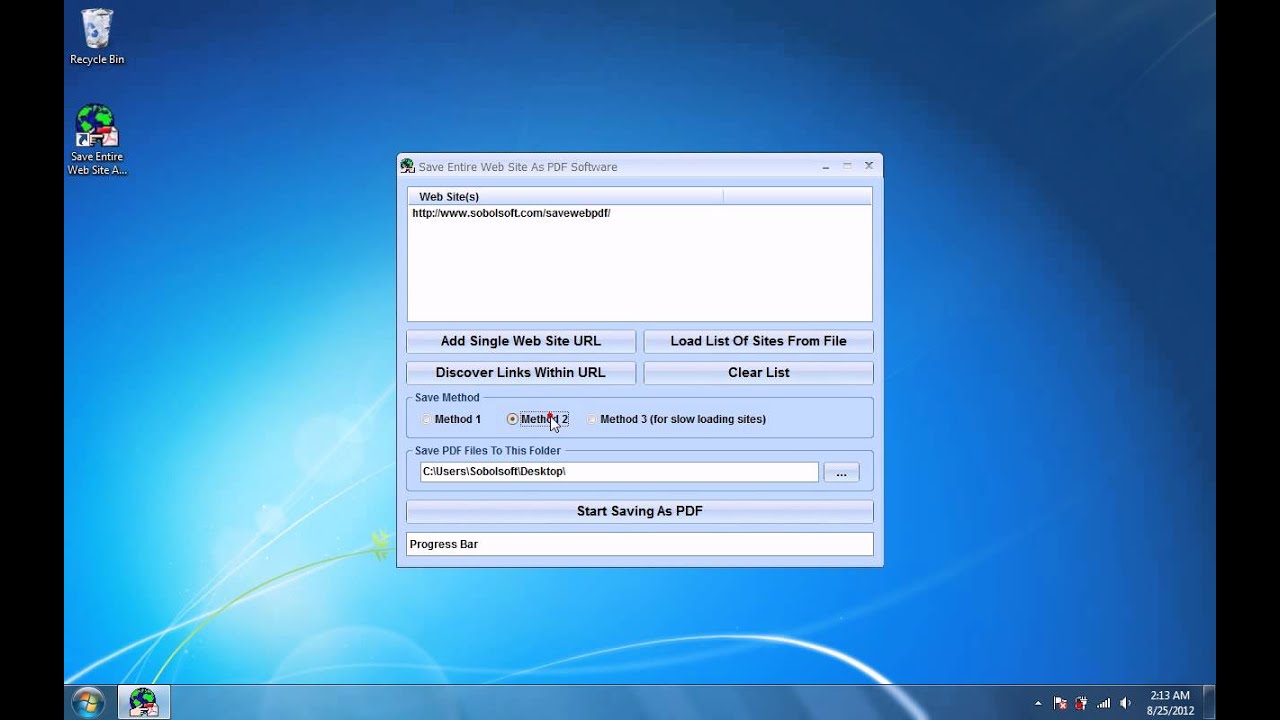
Task: Open the clock showing 2:13 AM
Action: point(1170,703)
